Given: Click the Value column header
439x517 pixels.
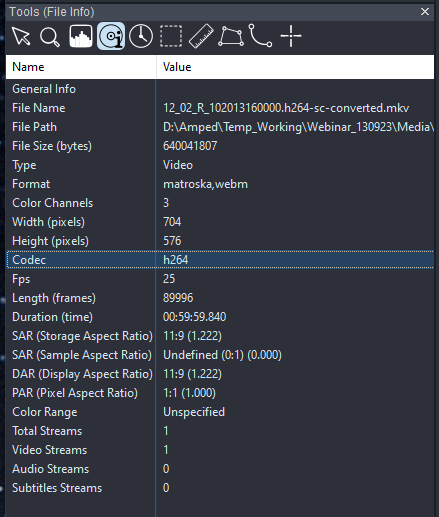Looking at the screenshot, I should 295,67.
